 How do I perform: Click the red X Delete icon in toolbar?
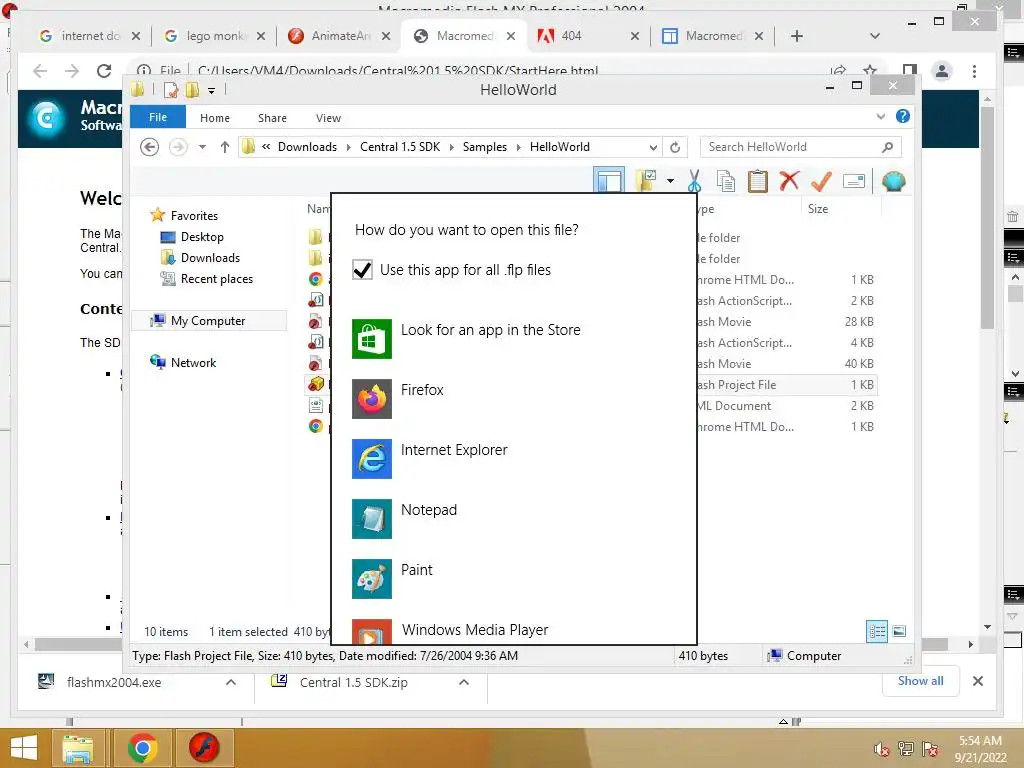790,180
